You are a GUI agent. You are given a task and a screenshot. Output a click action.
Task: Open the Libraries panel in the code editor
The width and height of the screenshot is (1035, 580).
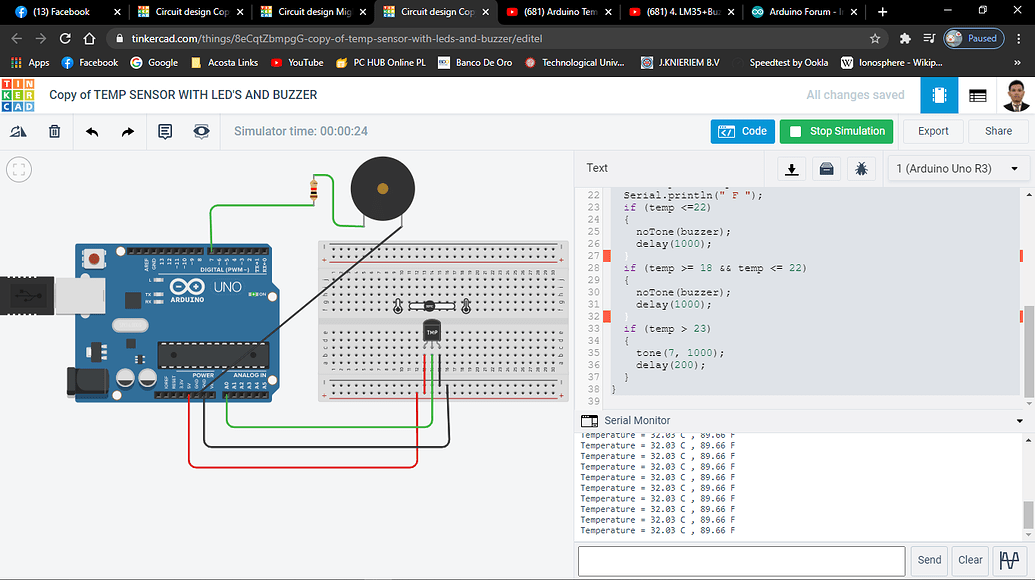826,169
